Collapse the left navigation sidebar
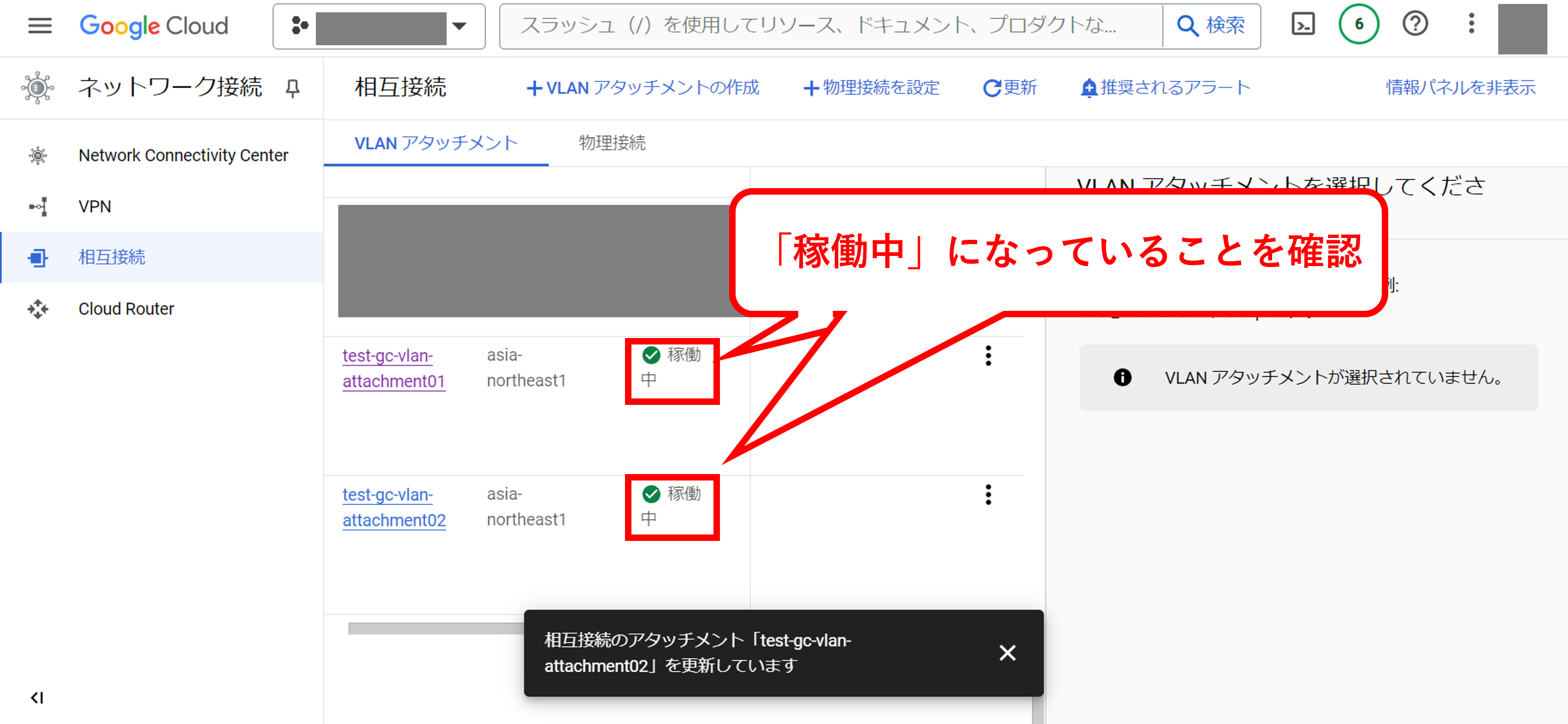The height and width of the screenshot is (724, 1568). coord(37,698)
